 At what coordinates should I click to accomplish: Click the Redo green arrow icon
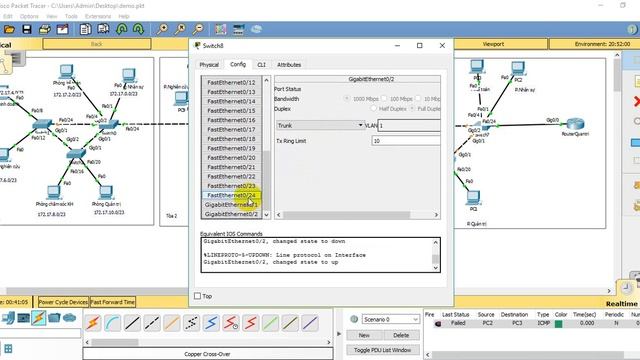139,29
